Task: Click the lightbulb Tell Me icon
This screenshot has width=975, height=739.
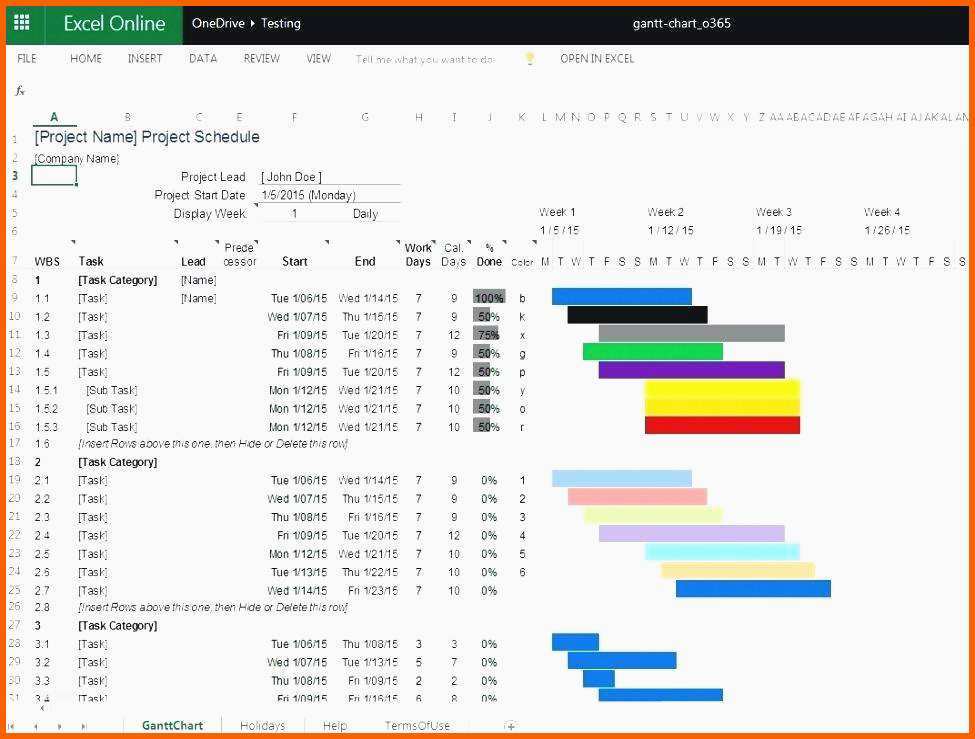Action: (x=529, y=58)
